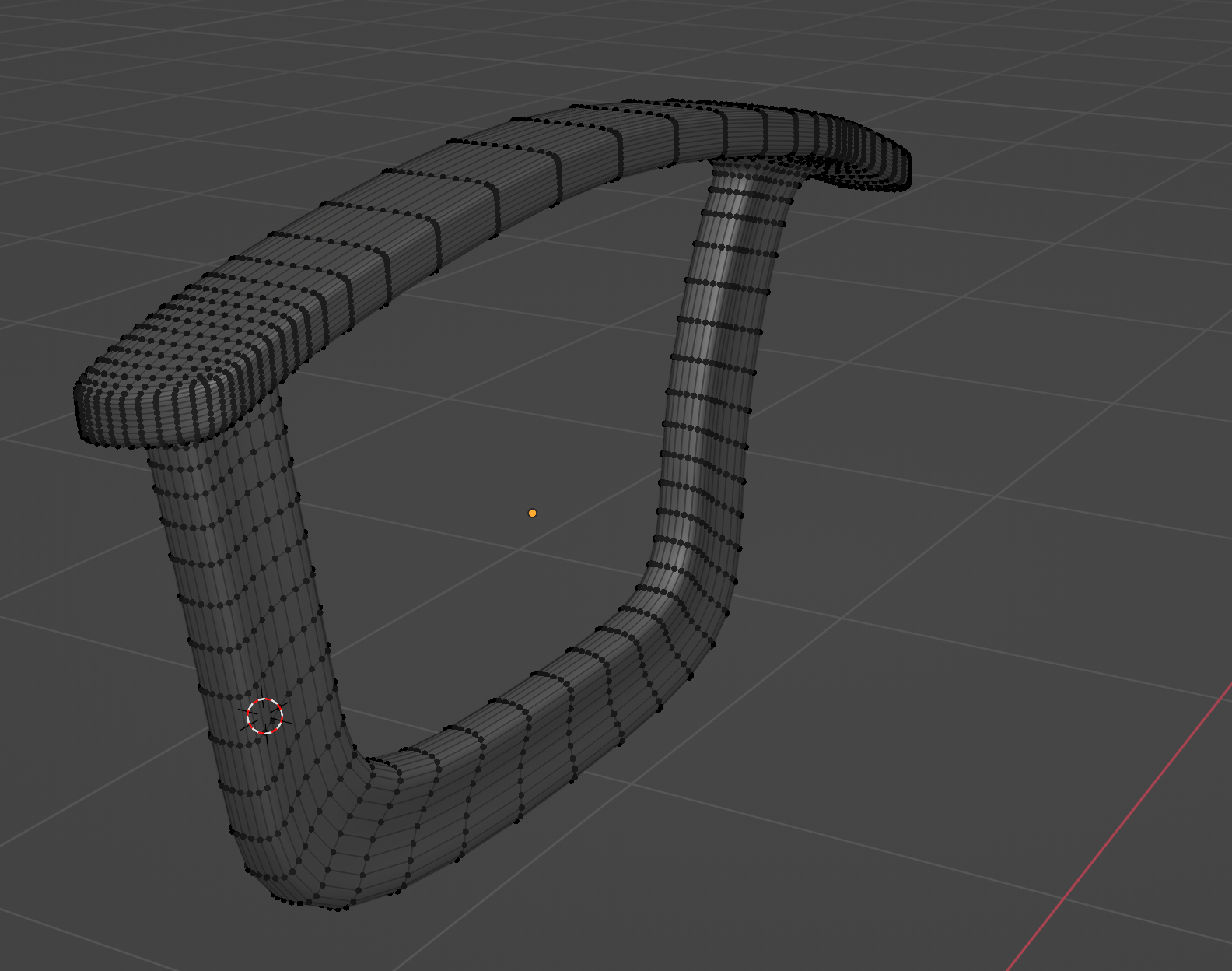Click the shiny highlight on right vertical support
The image size is (1232, 971).
point(719,311)
